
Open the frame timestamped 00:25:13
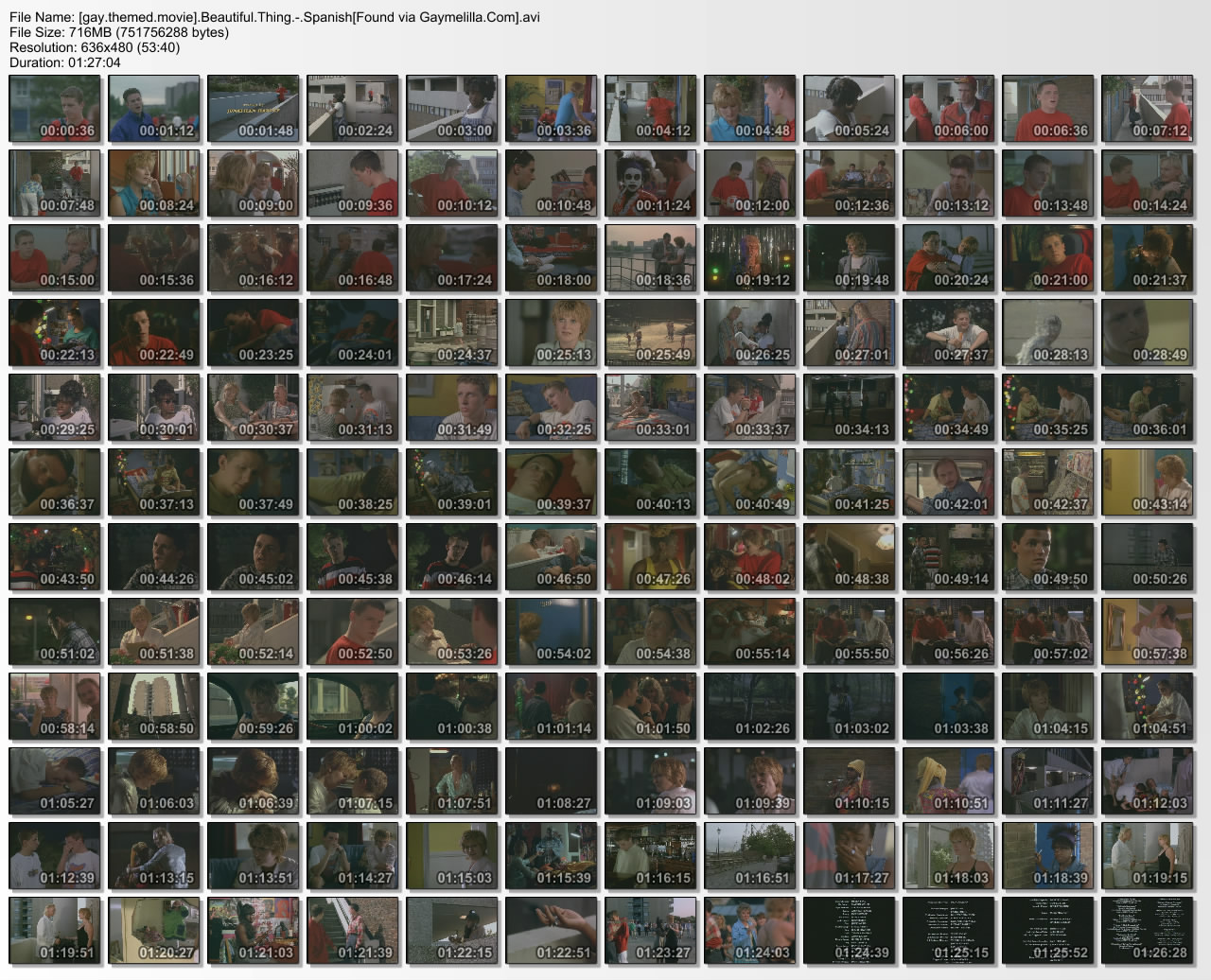pos(552,333)
